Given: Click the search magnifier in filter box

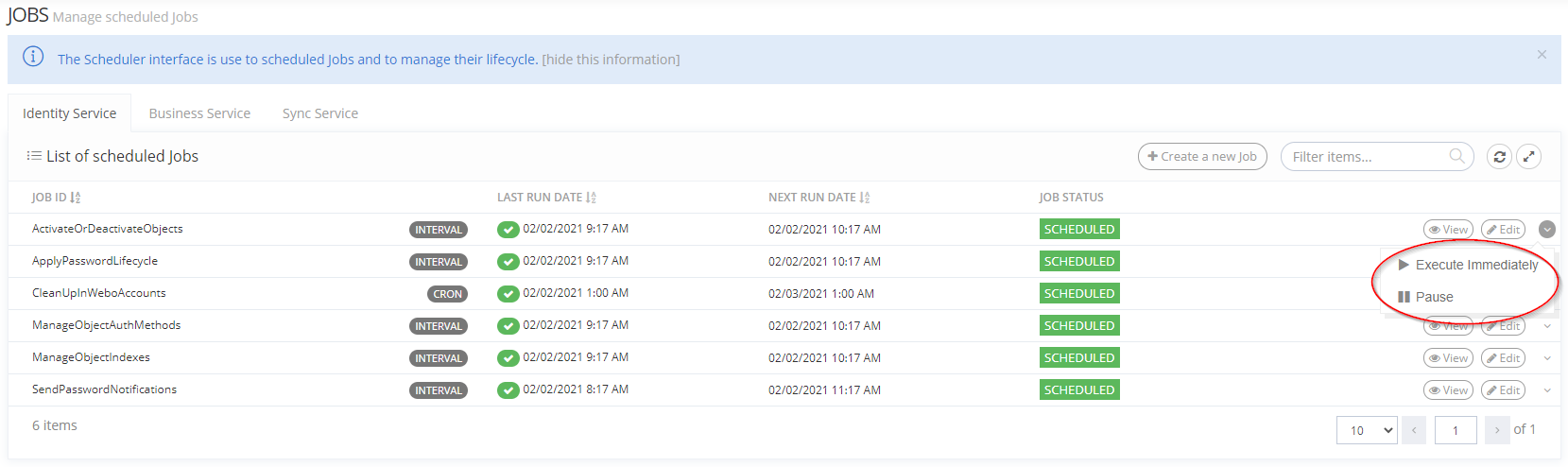Looking at the screenshot, I should click(x=1456, y=156).
